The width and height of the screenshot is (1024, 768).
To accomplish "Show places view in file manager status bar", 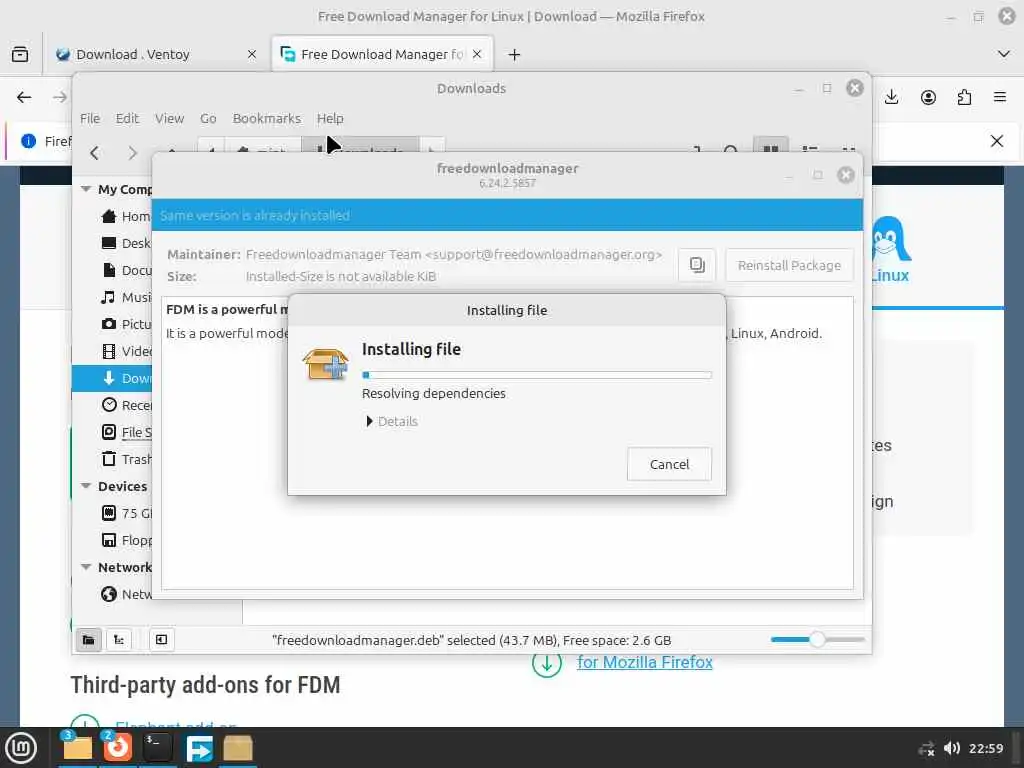I will tap(89, 639).
